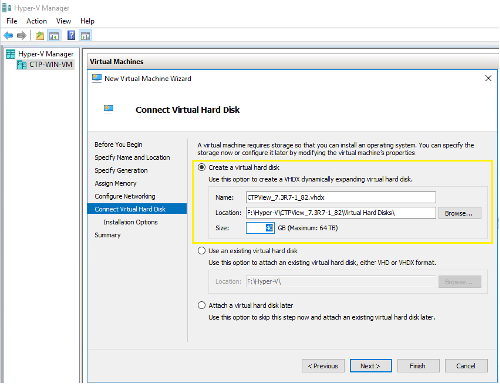
Task: Click the Finish button
Action: pos(418,366)
